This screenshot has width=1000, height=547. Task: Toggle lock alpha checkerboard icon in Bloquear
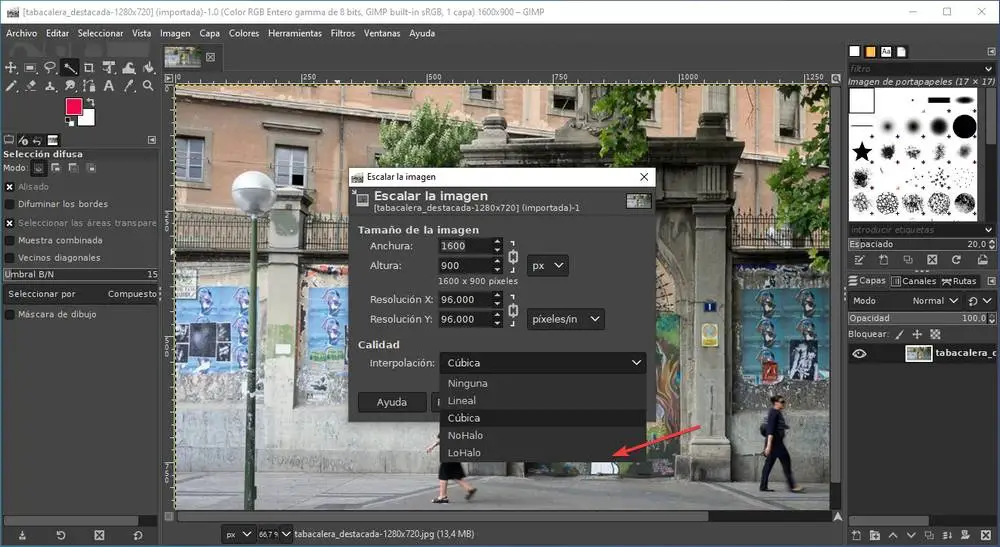[x=936, y=334]
